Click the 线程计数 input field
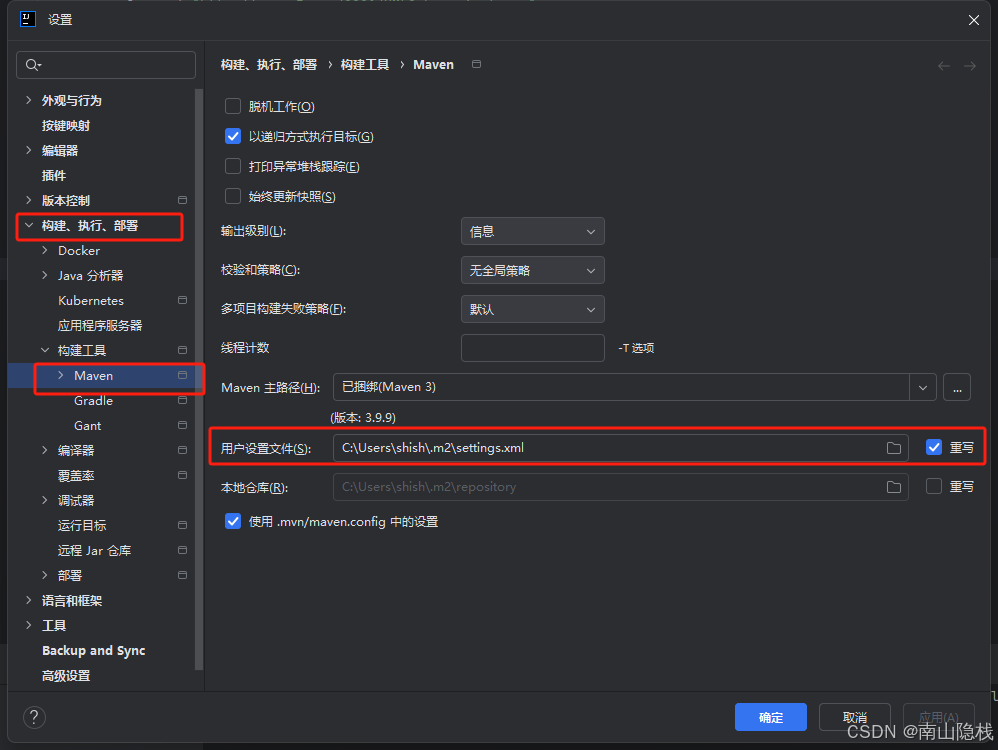Screen dimensions: 998x750 (x=533, y=348)
